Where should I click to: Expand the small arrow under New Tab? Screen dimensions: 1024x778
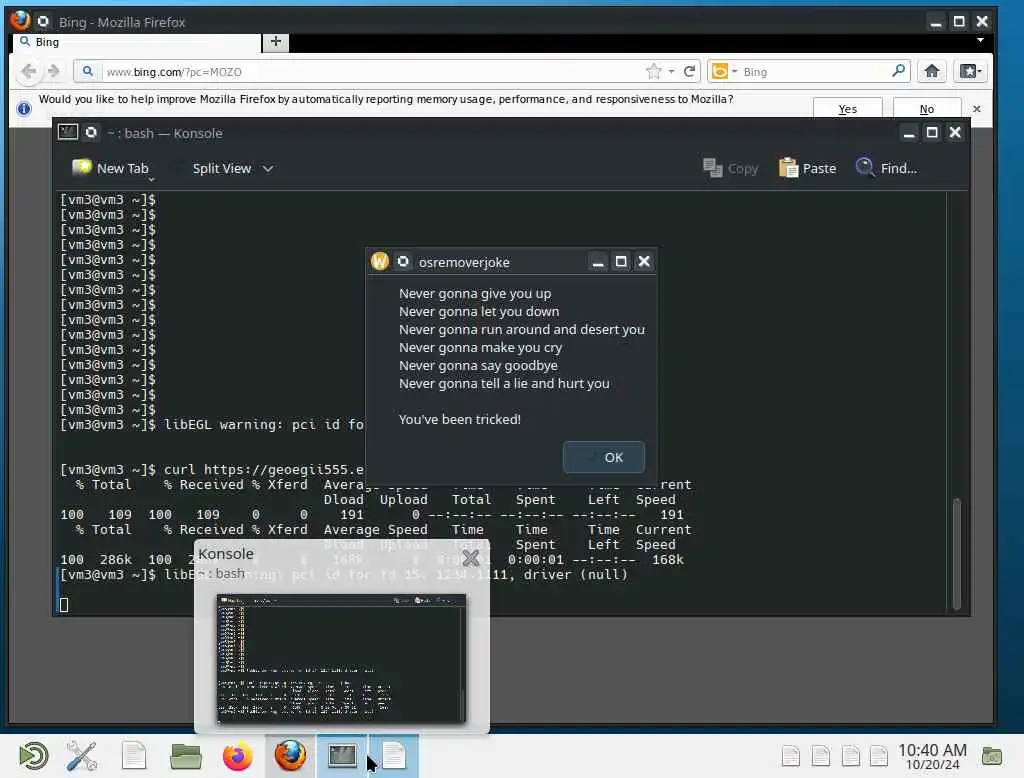pyautogui.click(x=152, y=180)
